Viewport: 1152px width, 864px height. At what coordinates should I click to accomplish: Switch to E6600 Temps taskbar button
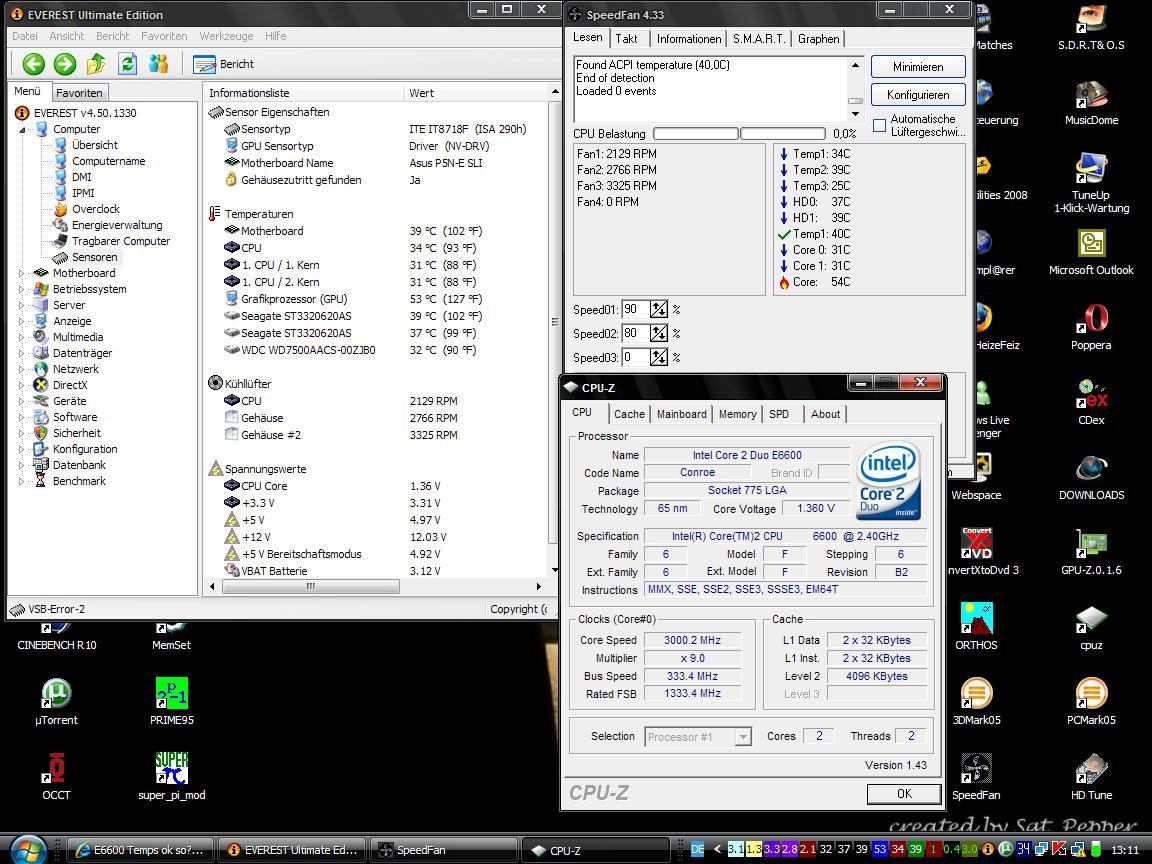pyautogui.click(x=141, y=850)
